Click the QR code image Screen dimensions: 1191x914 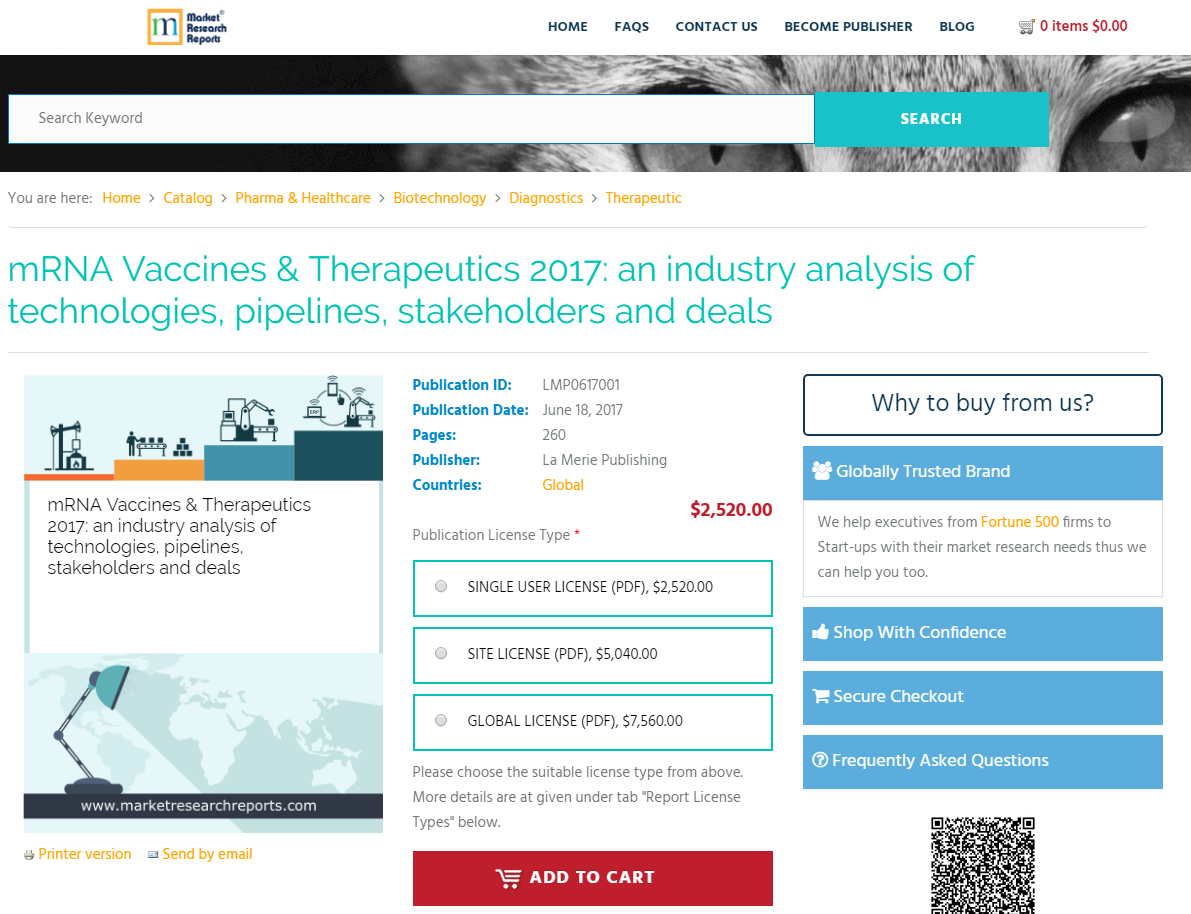coord(983,865)
